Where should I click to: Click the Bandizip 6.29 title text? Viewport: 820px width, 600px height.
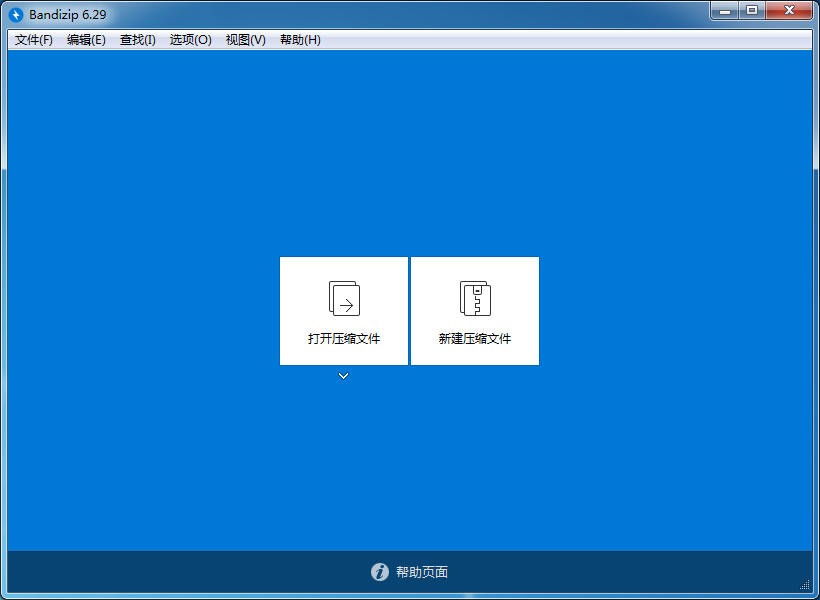66,15
